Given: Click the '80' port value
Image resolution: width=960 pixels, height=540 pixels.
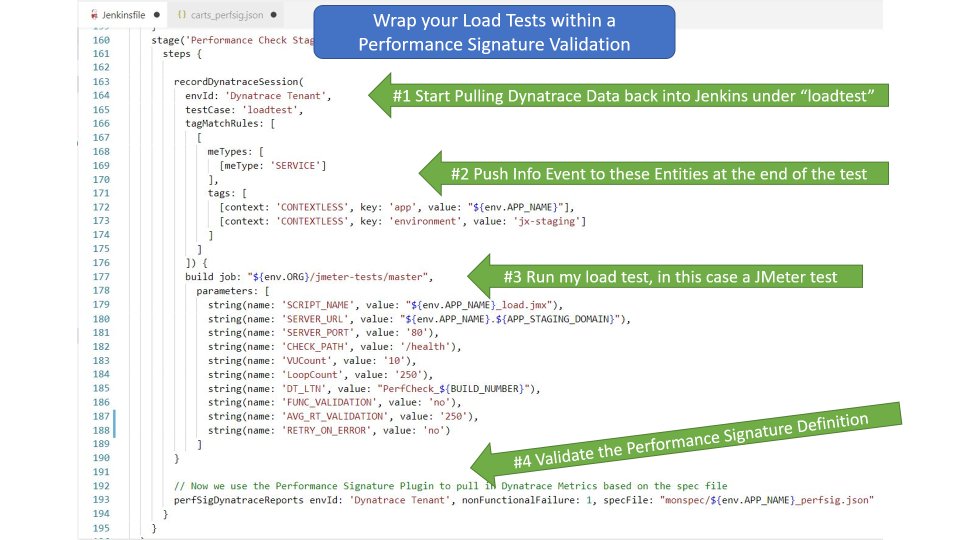Looking at the screenshot, I should tap(416, 332).
